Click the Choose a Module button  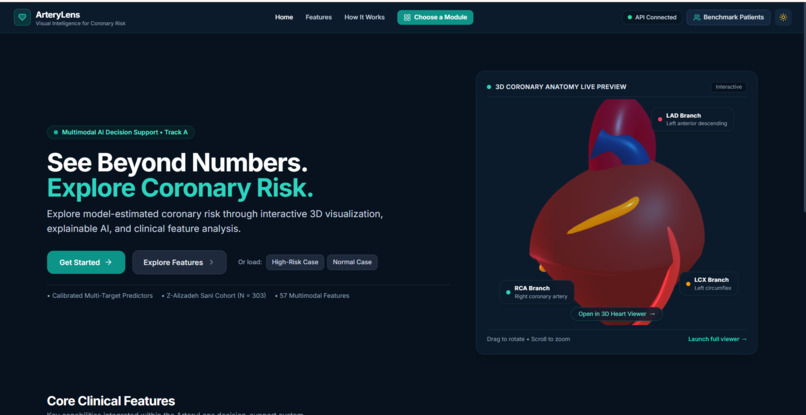pyautogui.click(x=435, y=17)
